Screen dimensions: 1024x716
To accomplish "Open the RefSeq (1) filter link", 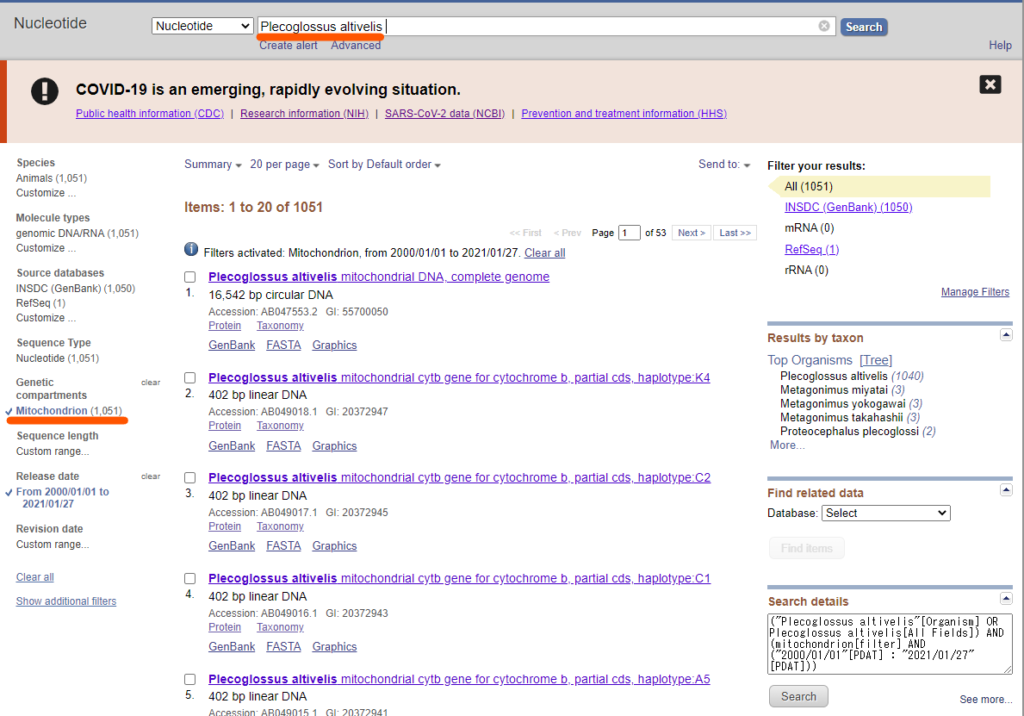I will pyautogui.click(x=811, y=249).
